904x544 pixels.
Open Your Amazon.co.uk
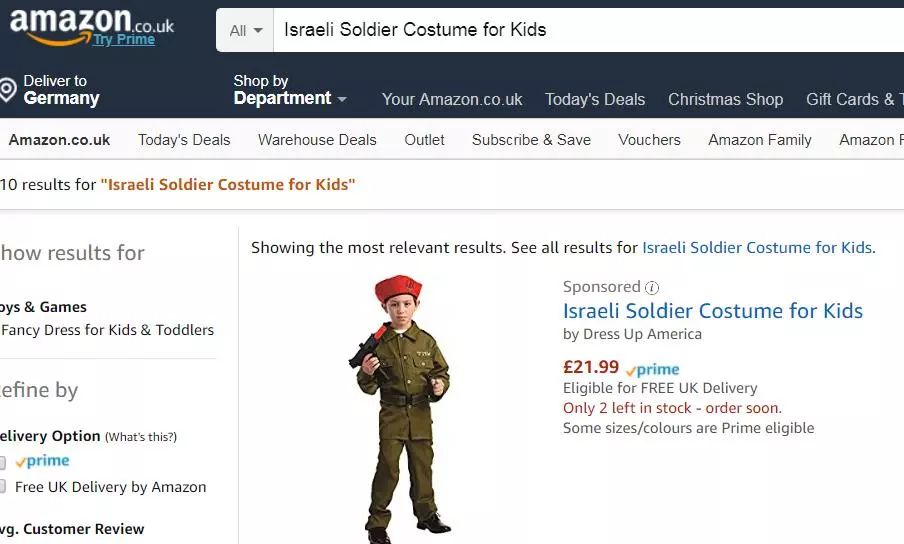(x=452, y=99)
